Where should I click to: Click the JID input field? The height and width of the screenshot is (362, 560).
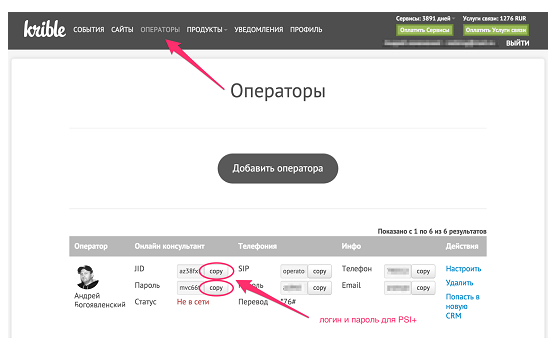click(x=190, y=271)
